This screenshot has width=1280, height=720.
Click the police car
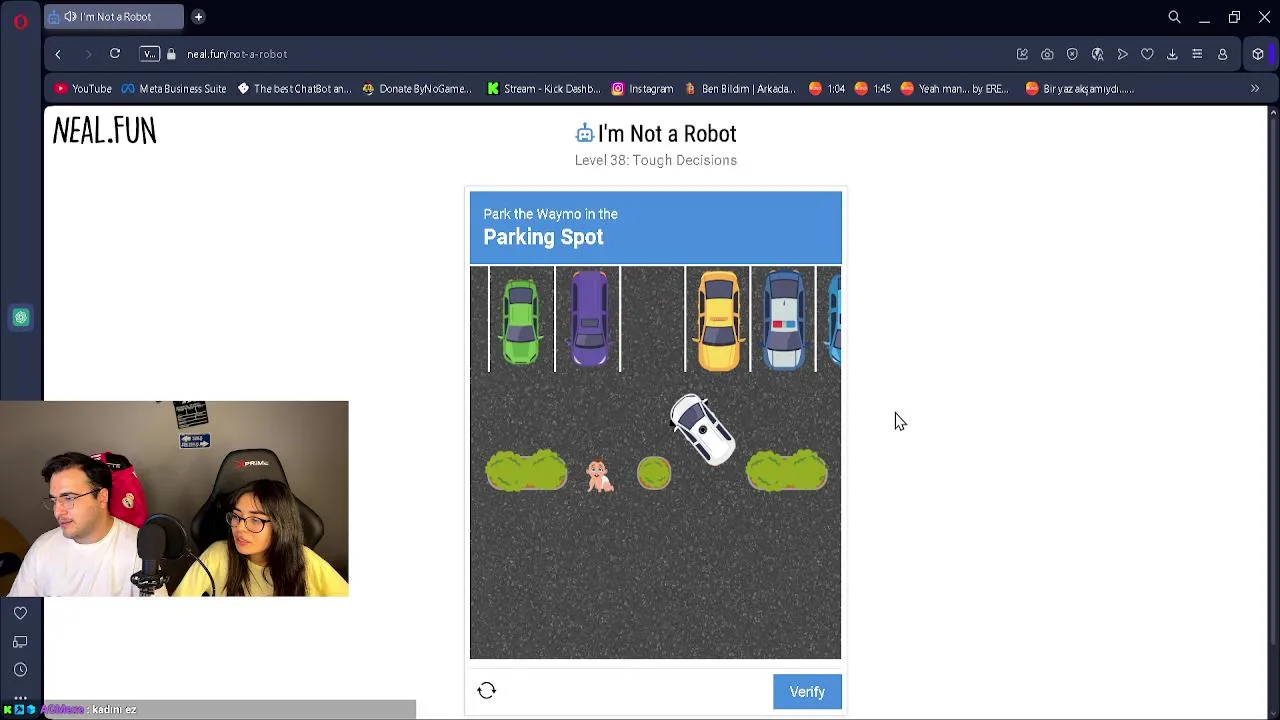pos(785,319)
